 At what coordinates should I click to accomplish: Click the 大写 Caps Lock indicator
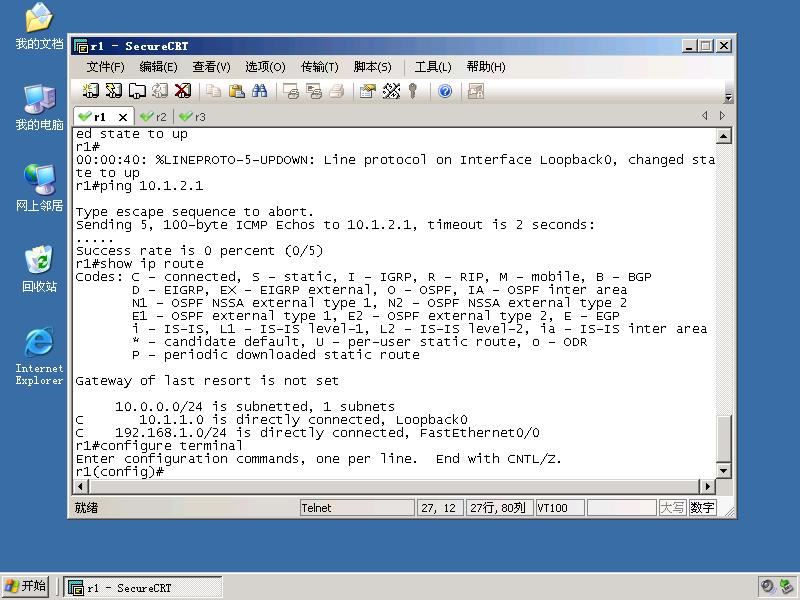pos(672,508)
